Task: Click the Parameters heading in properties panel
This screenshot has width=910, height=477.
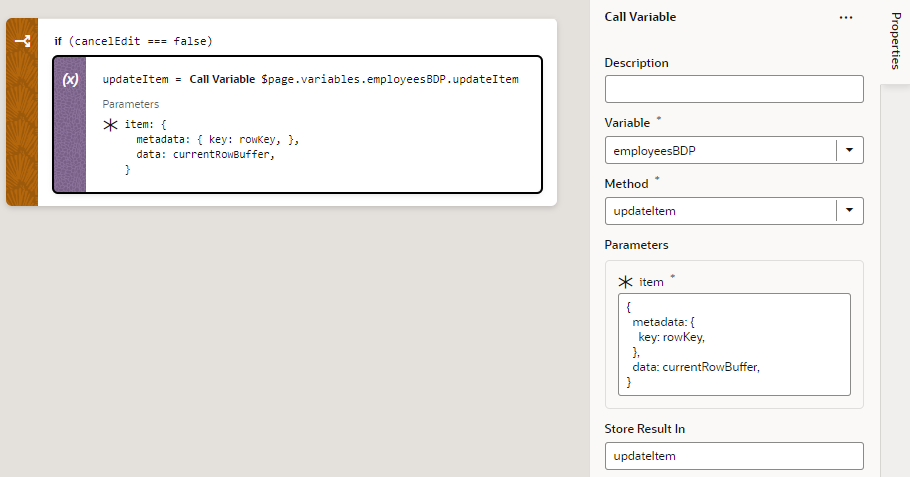Action: pyautogui.click(x=636, y=245)
